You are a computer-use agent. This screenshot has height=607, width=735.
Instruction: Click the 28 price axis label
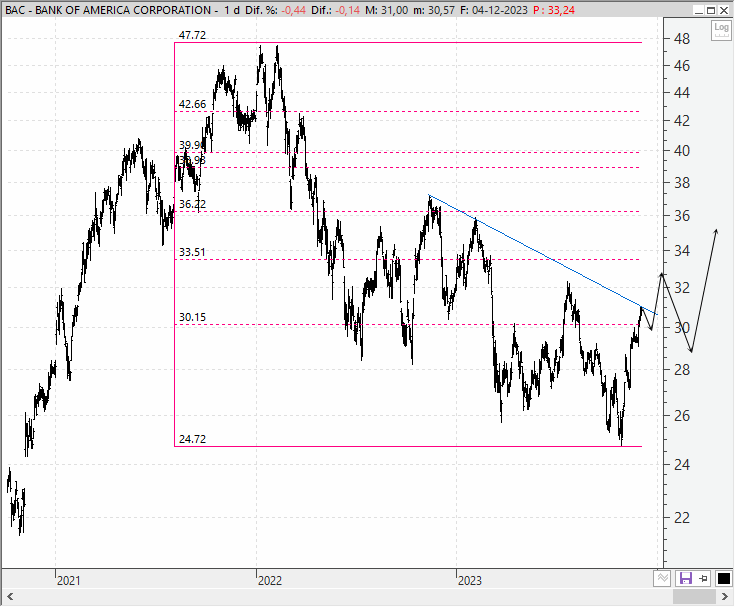682,370
